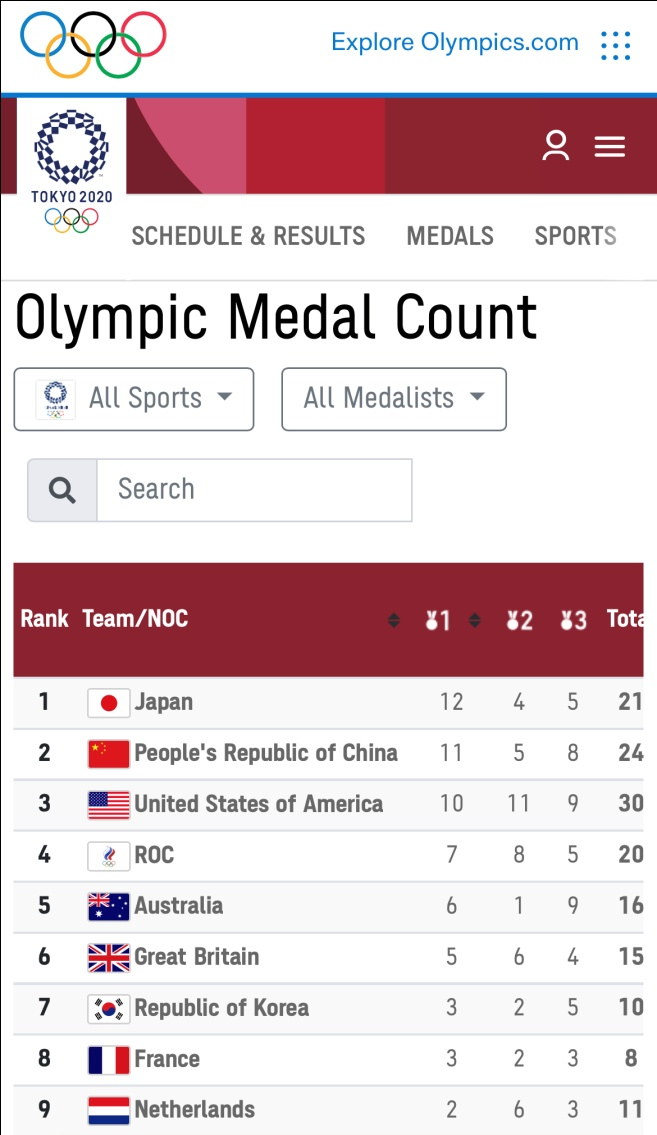Image resolution: width=657 pixels, height=1135 pixels.
Task: Switch to the Medals tab
Action: coord(450,236)
